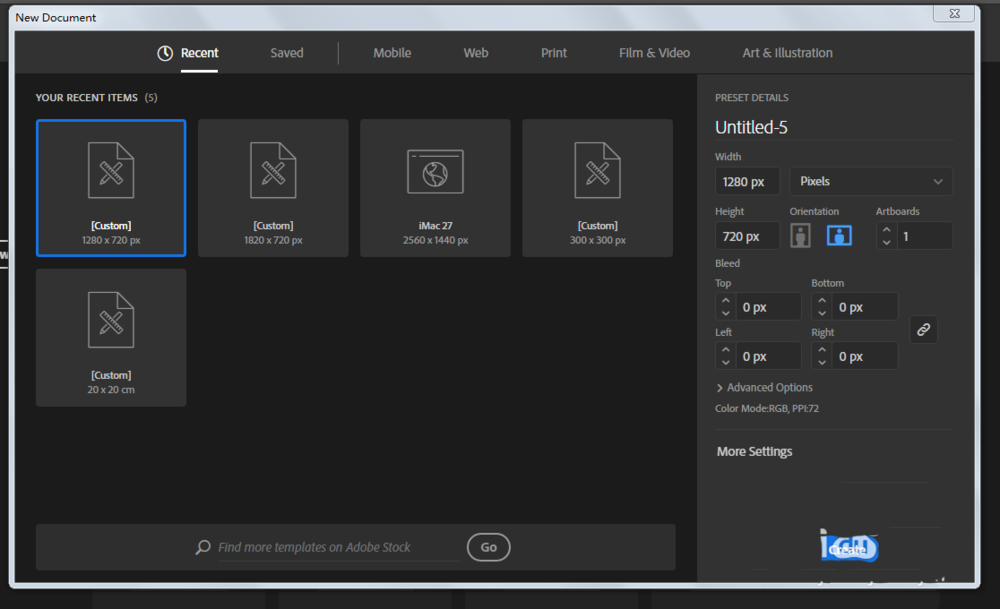The height and width of the screenshot is (609, 1000).
Task: Switch to the Mobile tab
Action: pos(392,53)
